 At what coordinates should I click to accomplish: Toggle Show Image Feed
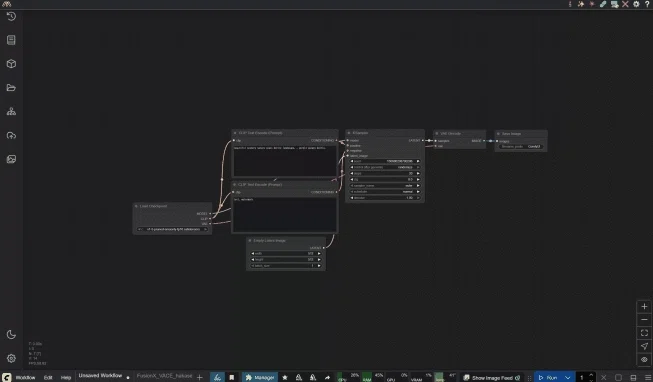(491, 377)
